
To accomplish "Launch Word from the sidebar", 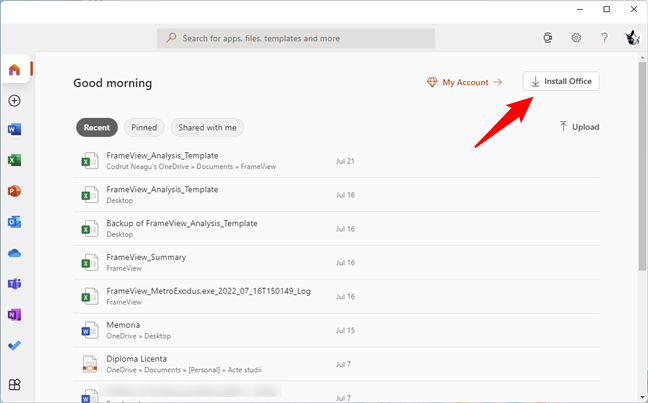I will [14, 129].
